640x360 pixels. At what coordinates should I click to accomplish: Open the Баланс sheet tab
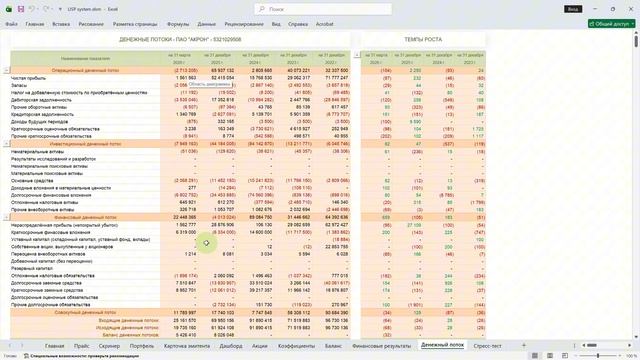[x=333, y=346]
